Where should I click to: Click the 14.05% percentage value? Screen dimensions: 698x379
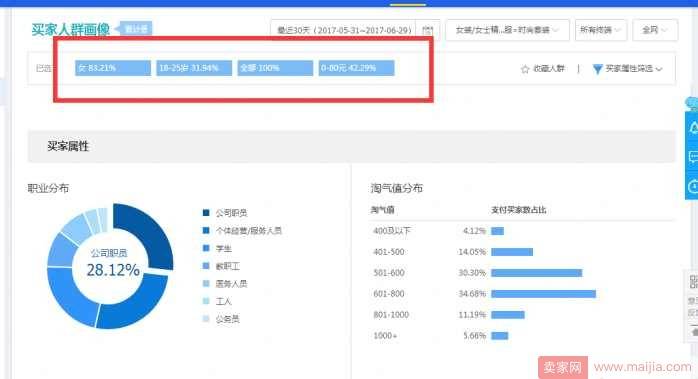pos(472,252)
